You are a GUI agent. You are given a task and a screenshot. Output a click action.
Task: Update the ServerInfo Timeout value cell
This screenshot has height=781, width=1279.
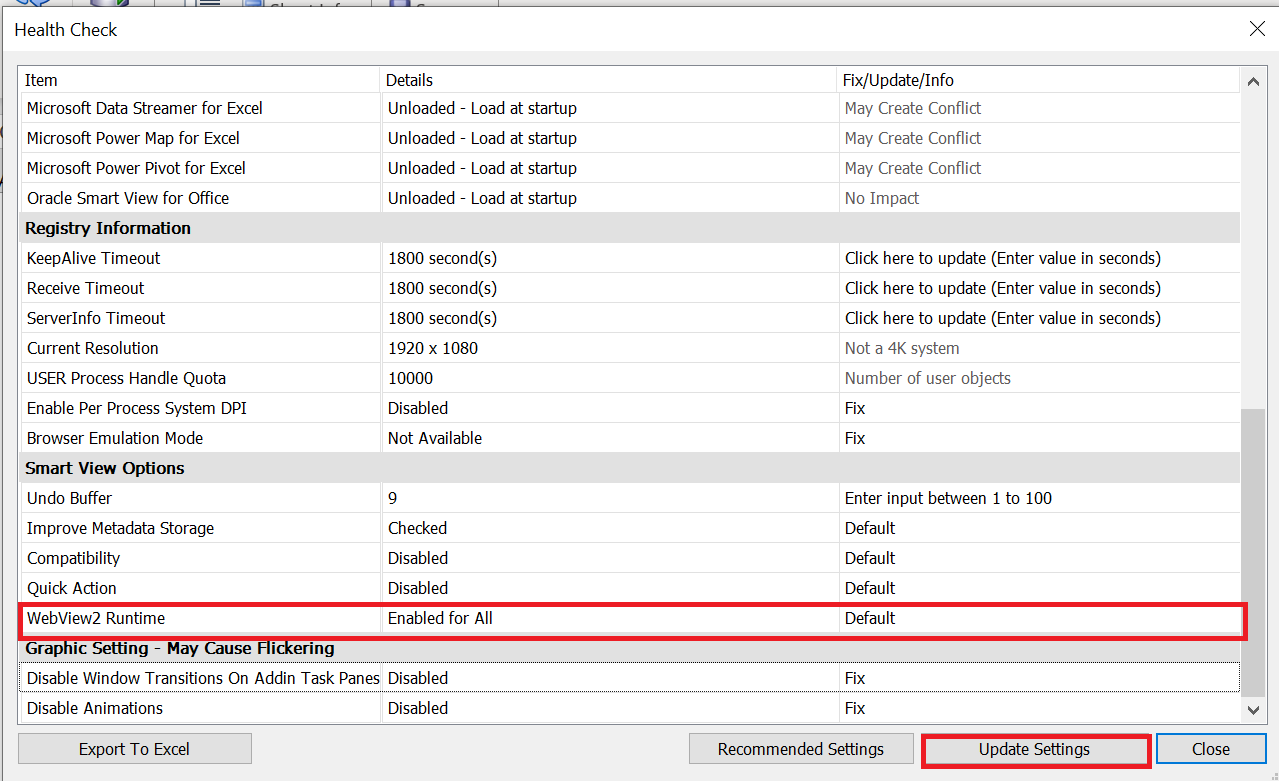pos(1002,318)
